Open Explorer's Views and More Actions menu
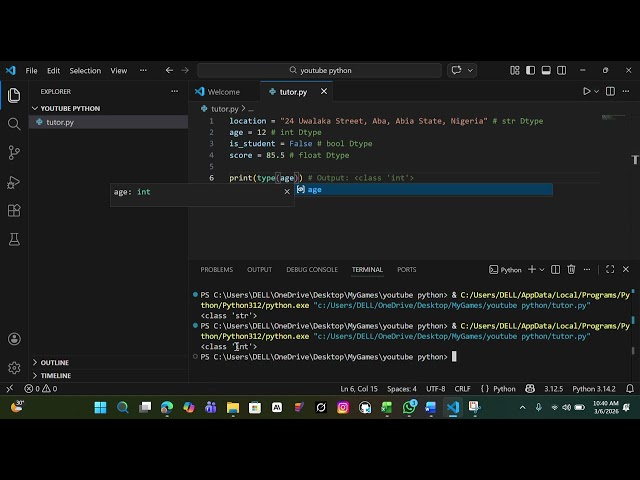Viewport: 640px width, 480px height. pyautogui.click(x=174, y=91)
